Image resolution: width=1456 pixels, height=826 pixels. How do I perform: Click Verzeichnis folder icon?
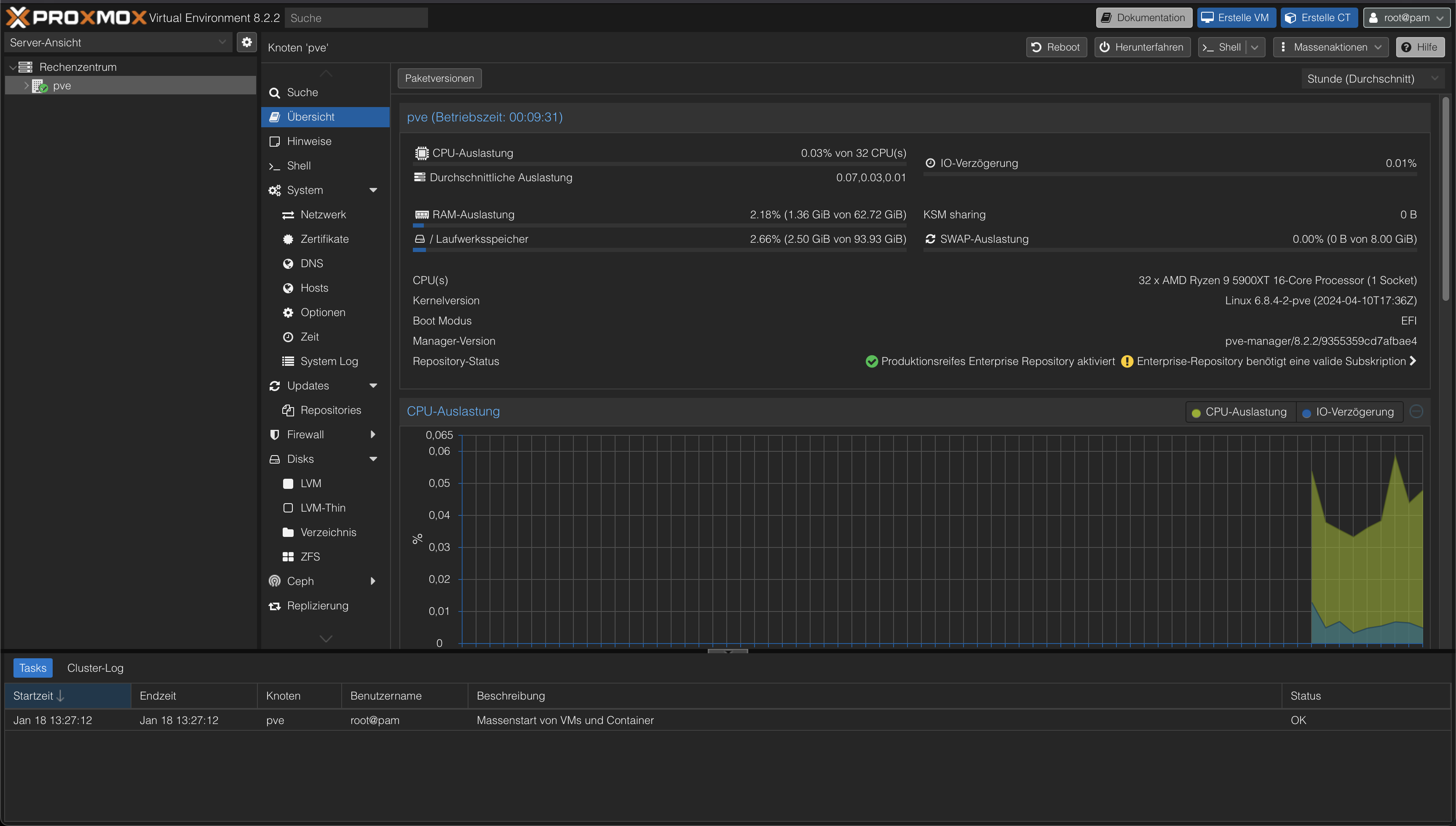[x=288, y=532]
